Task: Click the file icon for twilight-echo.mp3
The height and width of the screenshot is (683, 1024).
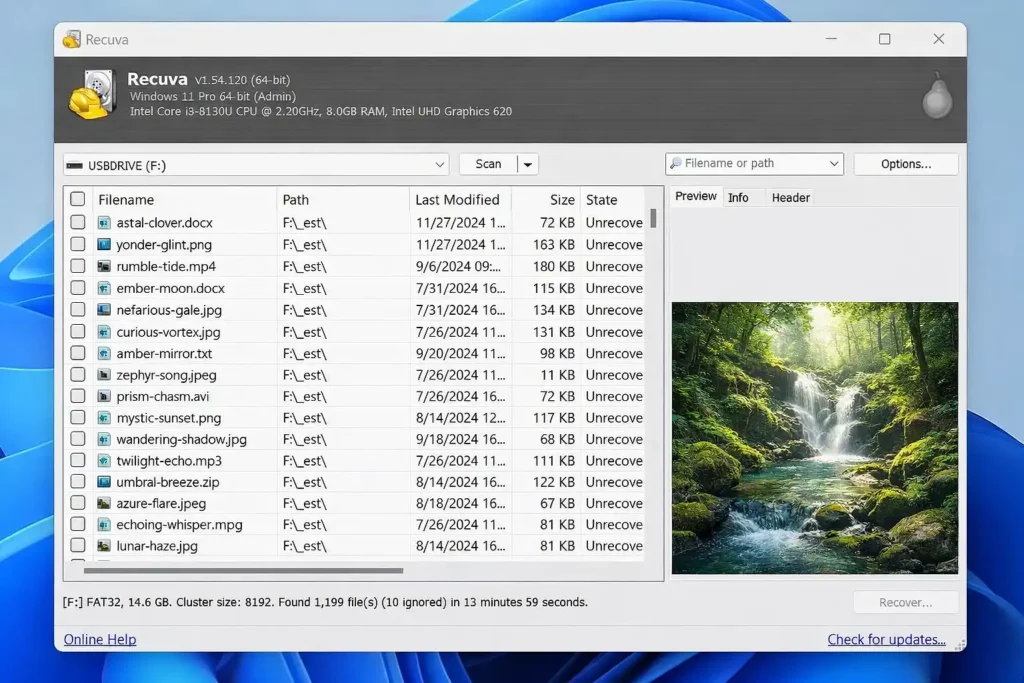Action: pyautogui.click(x=104, y=461)
